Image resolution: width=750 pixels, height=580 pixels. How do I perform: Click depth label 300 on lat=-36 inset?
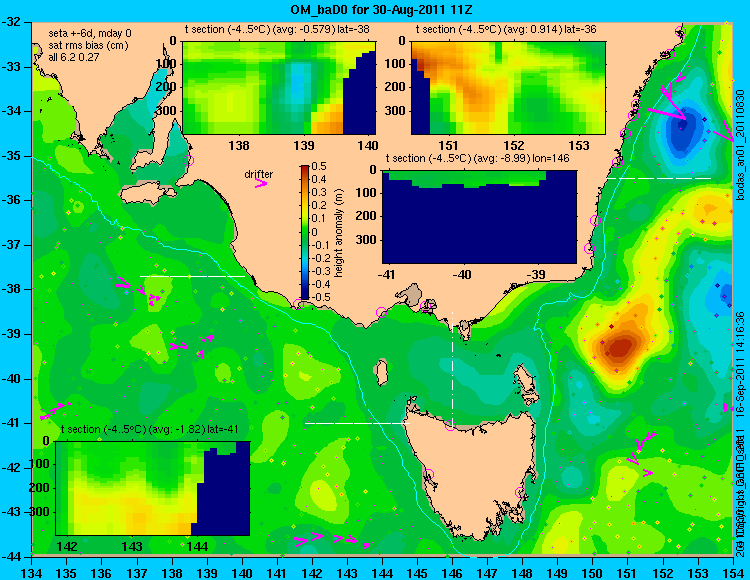396,110
